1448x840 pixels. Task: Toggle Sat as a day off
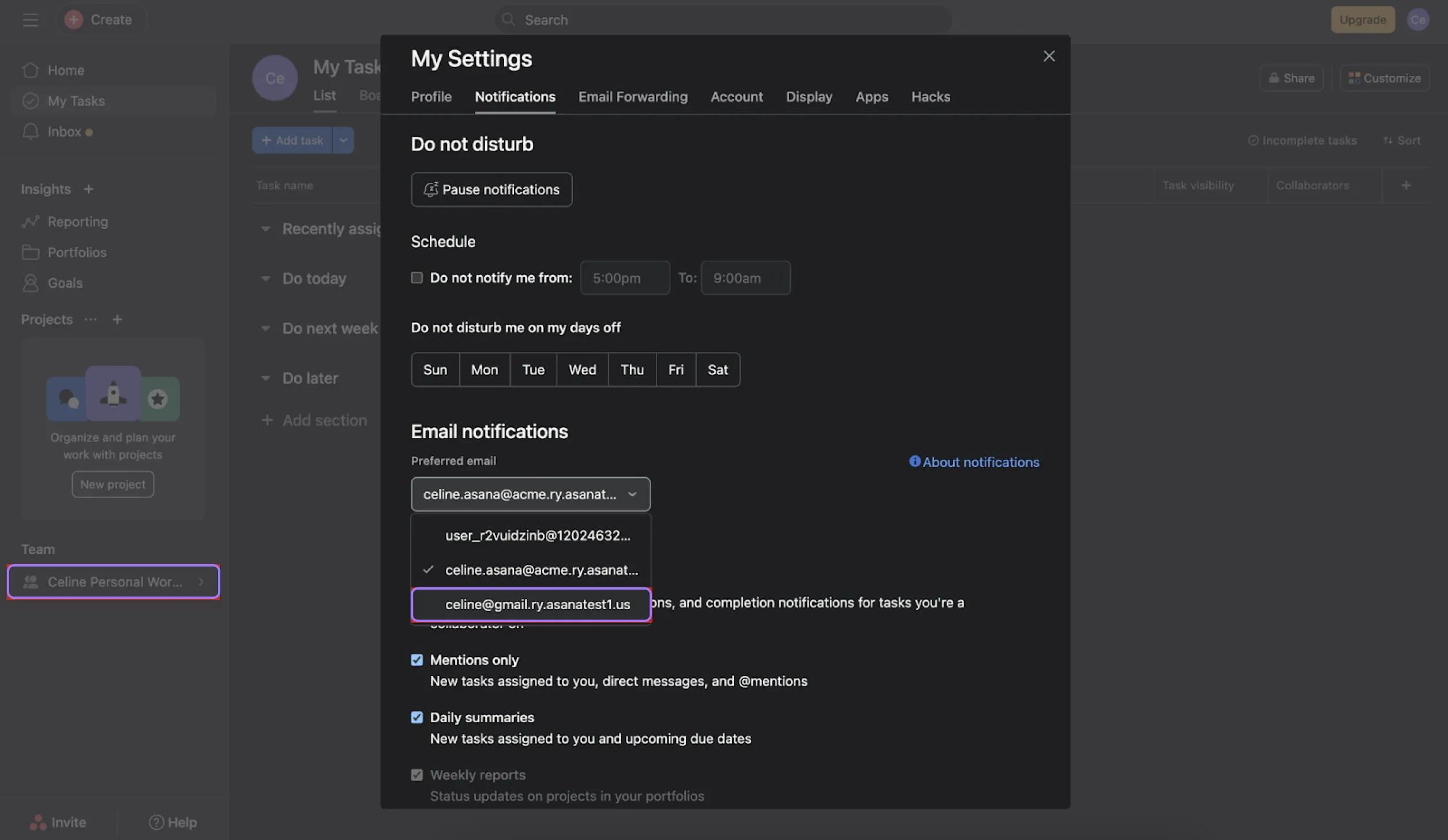(x=718, y=369)
